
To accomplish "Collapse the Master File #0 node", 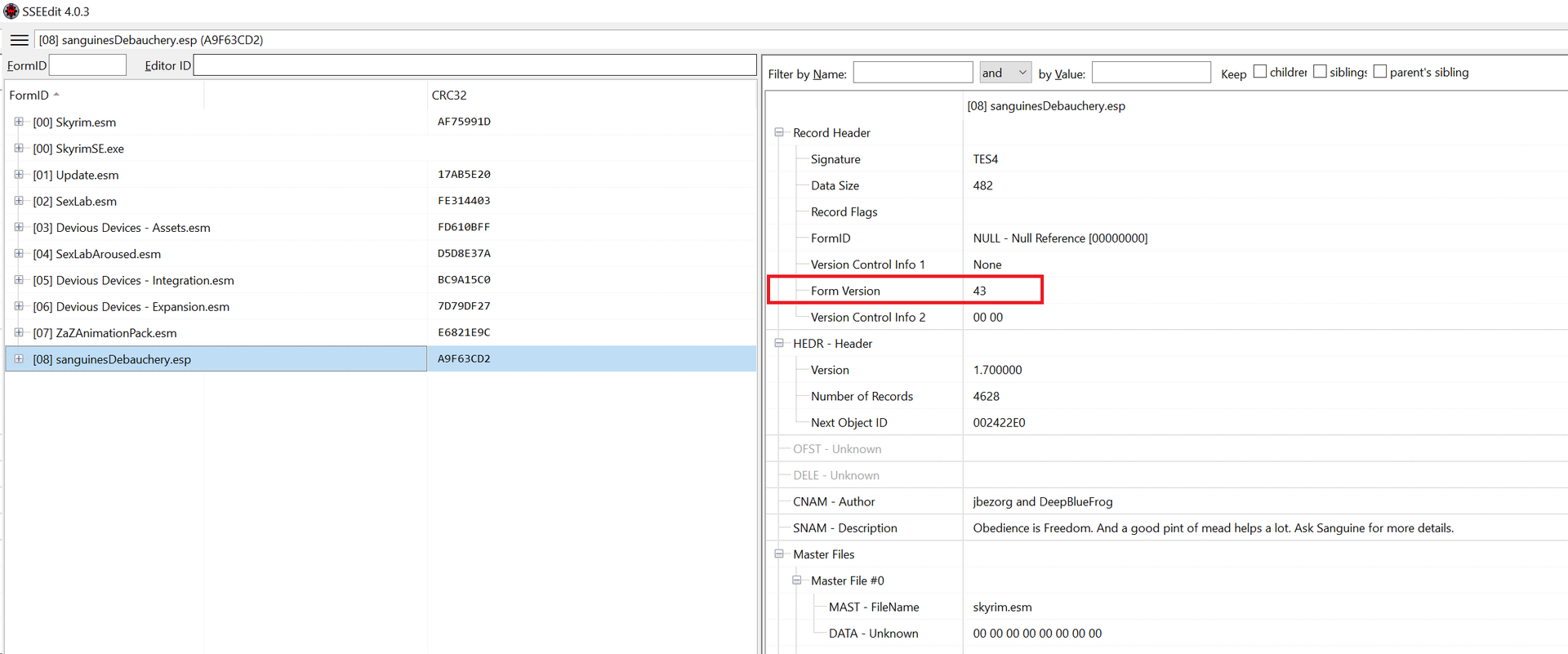I will (797, 581).
